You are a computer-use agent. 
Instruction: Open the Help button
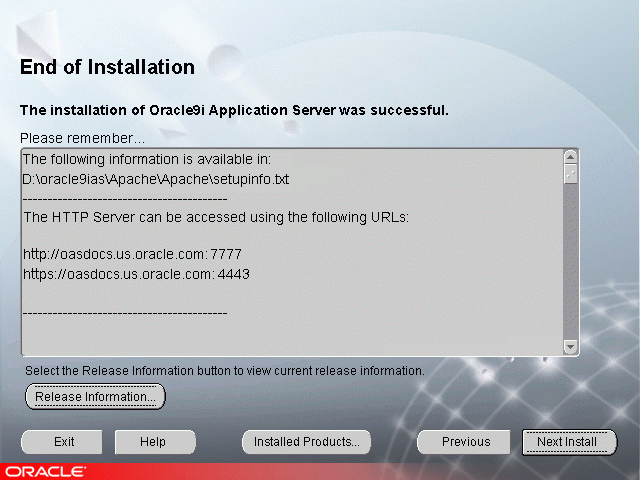coord(155,442)
